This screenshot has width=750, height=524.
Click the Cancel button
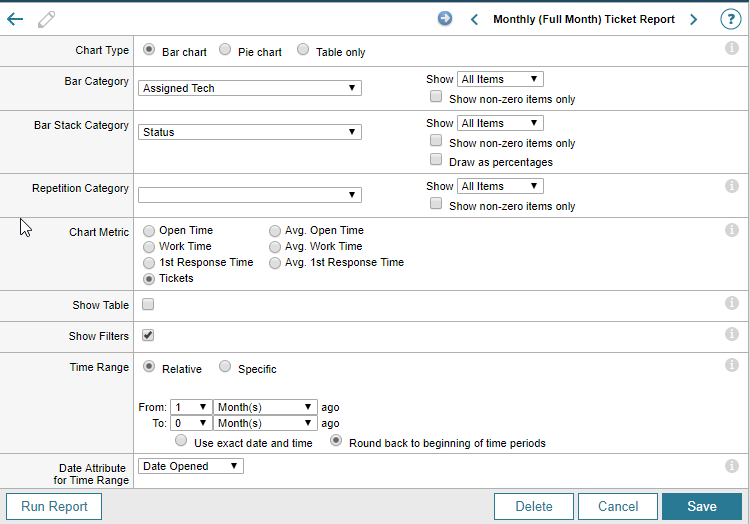tap(618, 506)
